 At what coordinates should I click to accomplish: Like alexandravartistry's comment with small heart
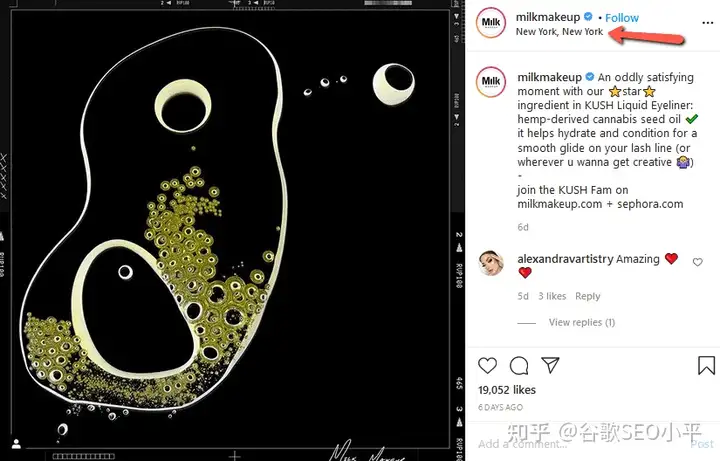click(698, 262)
